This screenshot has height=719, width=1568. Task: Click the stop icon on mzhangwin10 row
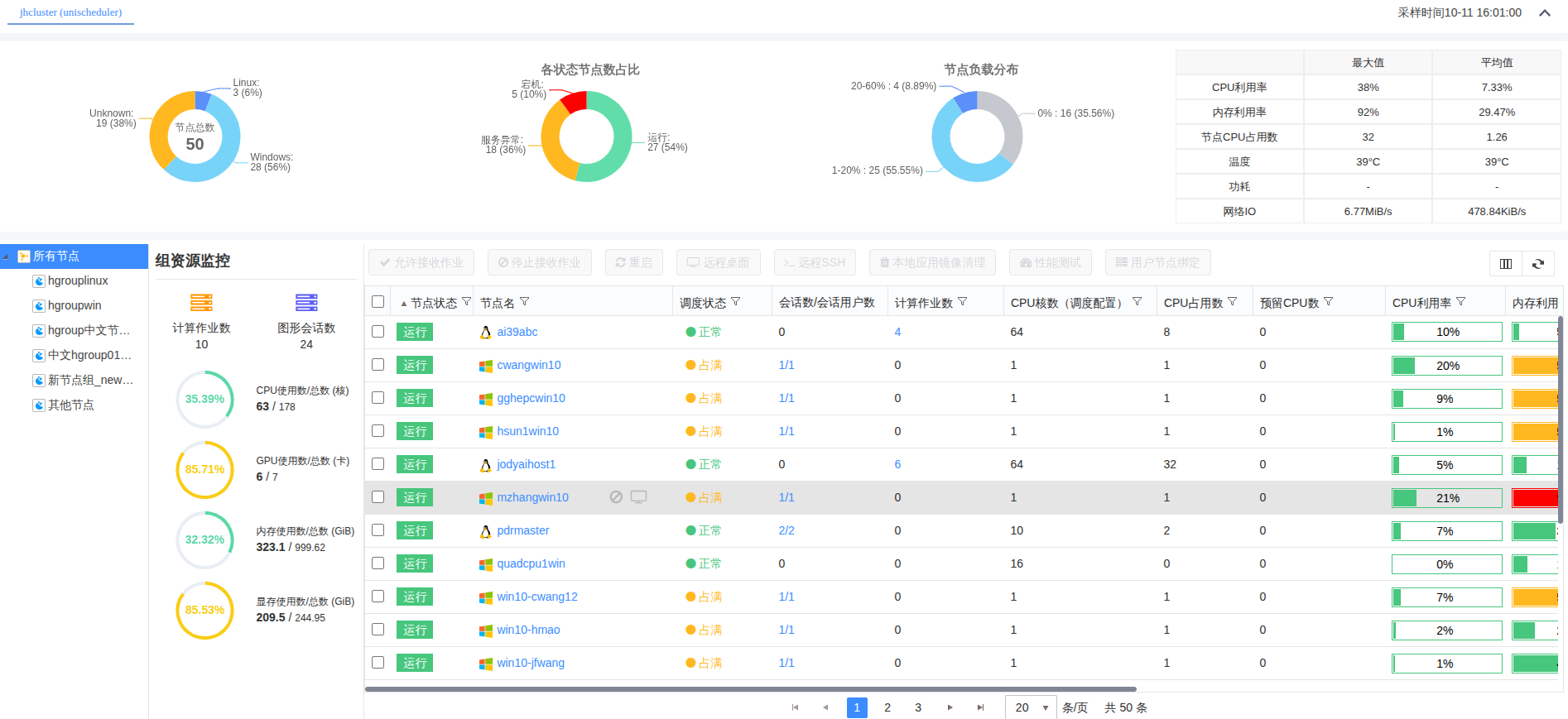[x=616, y=497]
